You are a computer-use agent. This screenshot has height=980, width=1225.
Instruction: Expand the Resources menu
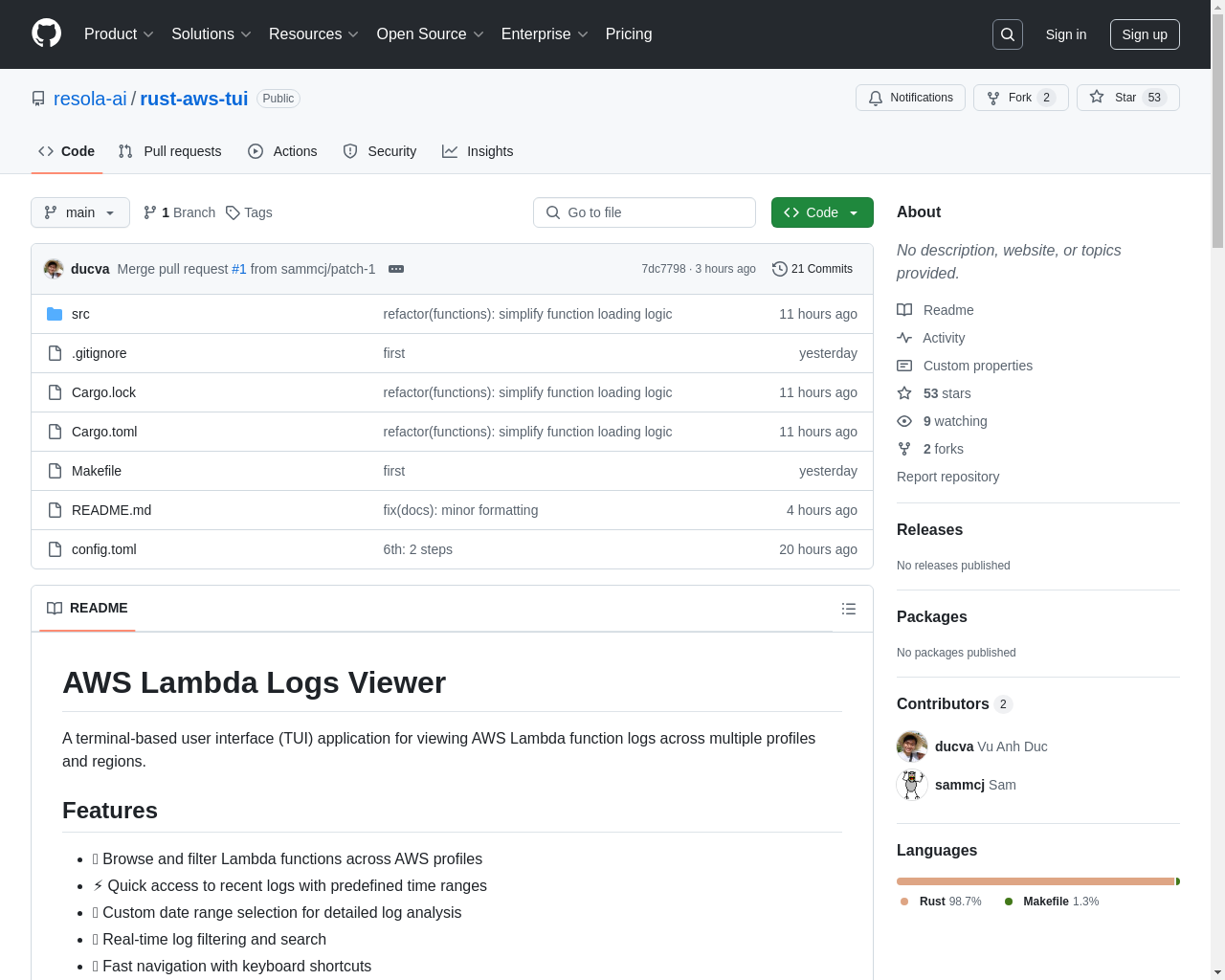[314, 34]
